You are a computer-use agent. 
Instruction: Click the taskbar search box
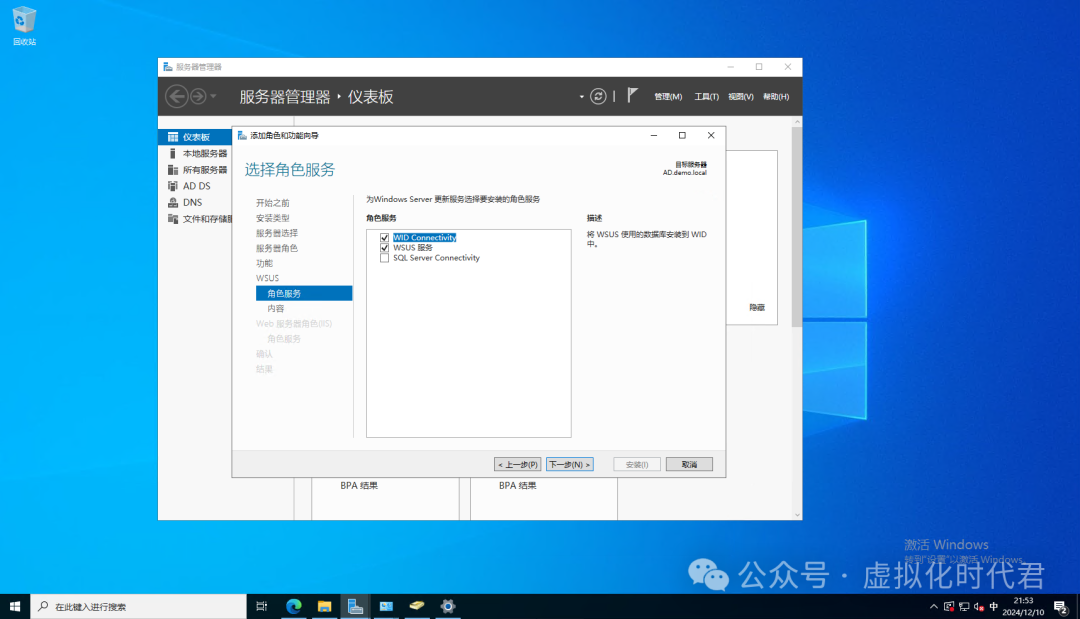[138, 607]
